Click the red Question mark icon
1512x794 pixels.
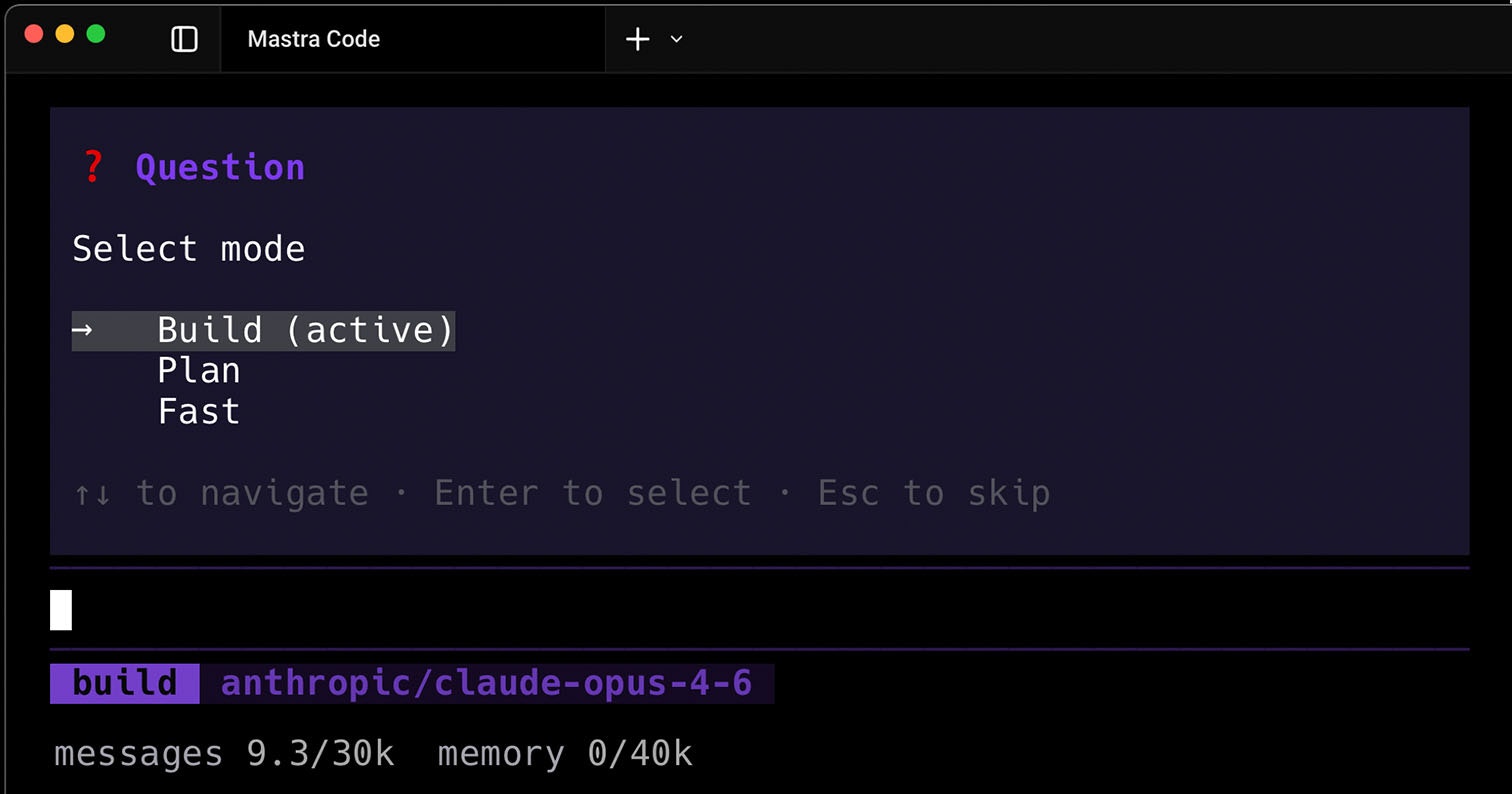click(x=91, y=166)
